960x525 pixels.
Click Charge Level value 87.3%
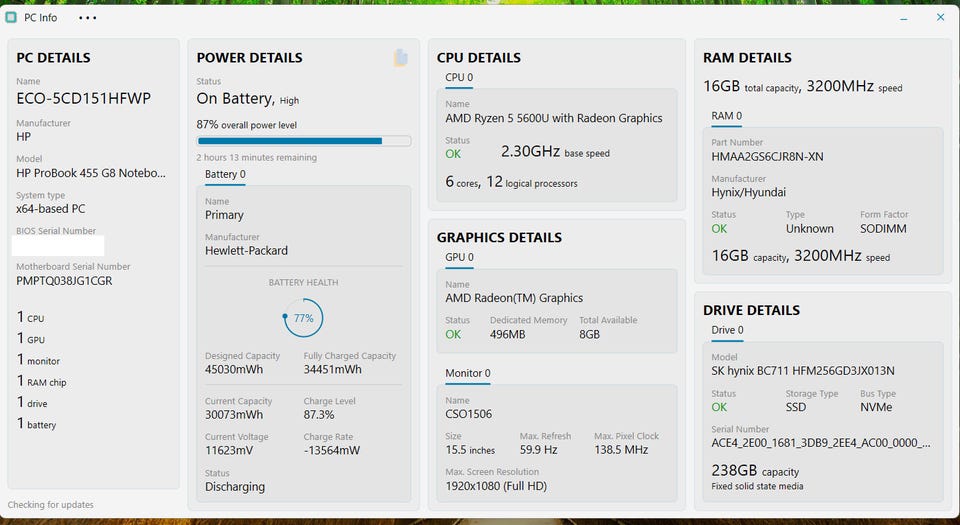[x=319, y=415]
